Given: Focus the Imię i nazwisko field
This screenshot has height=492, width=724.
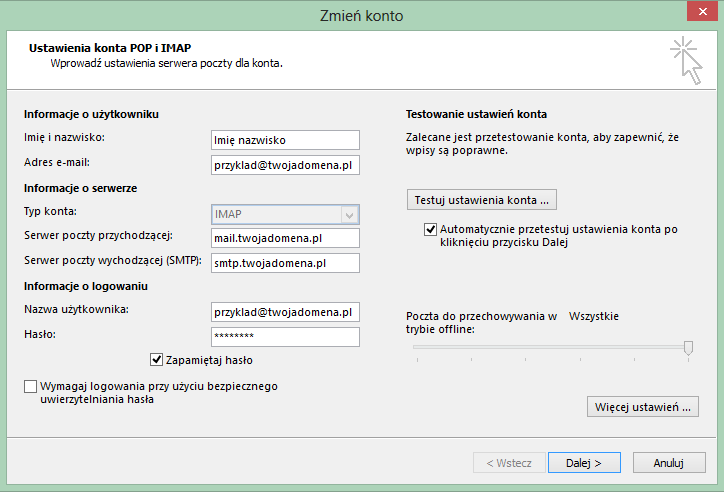Looking at the screenshot, I should coord(285,140).
